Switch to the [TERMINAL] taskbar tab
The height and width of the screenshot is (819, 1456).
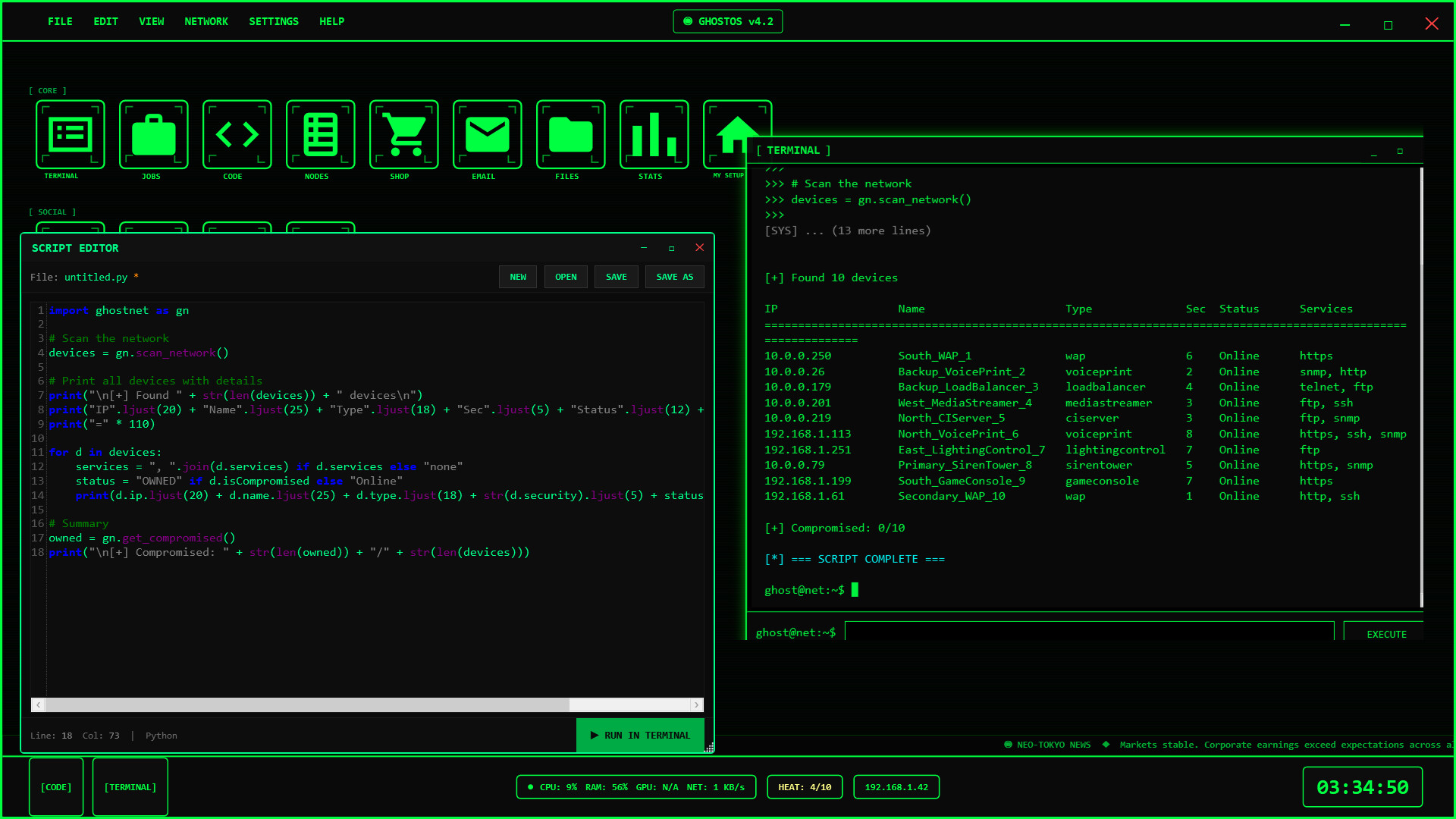pos(130,787)
